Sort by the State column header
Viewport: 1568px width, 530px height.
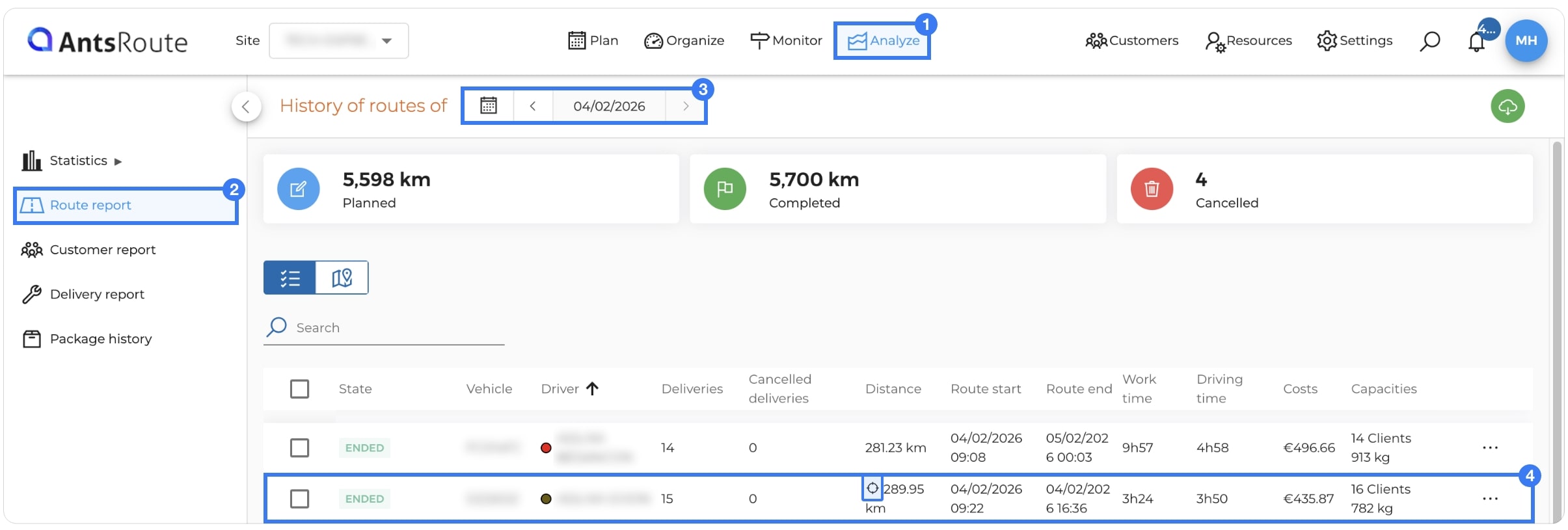click(x=355, y=389)
